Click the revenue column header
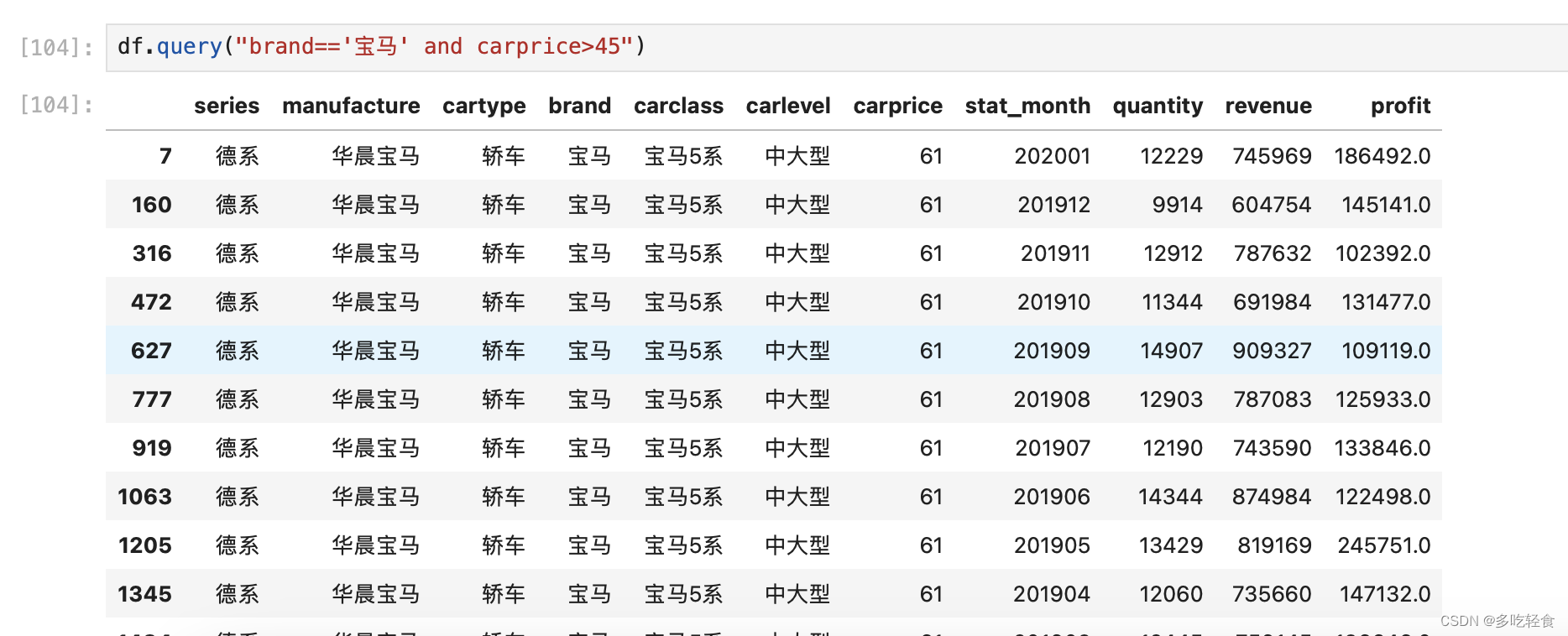The image size is (1568, 636). (1268, 106)
